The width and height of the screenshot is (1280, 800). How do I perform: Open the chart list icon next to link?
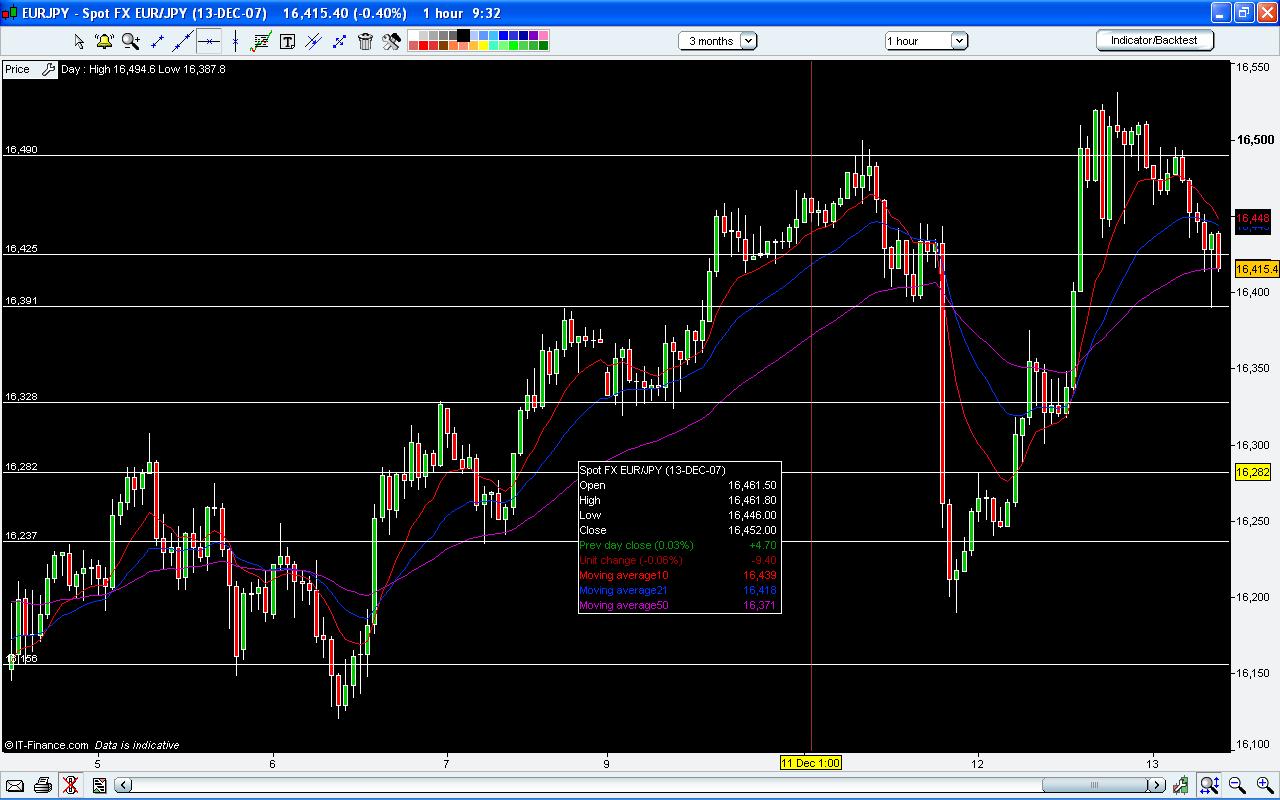tap(99, 785)
